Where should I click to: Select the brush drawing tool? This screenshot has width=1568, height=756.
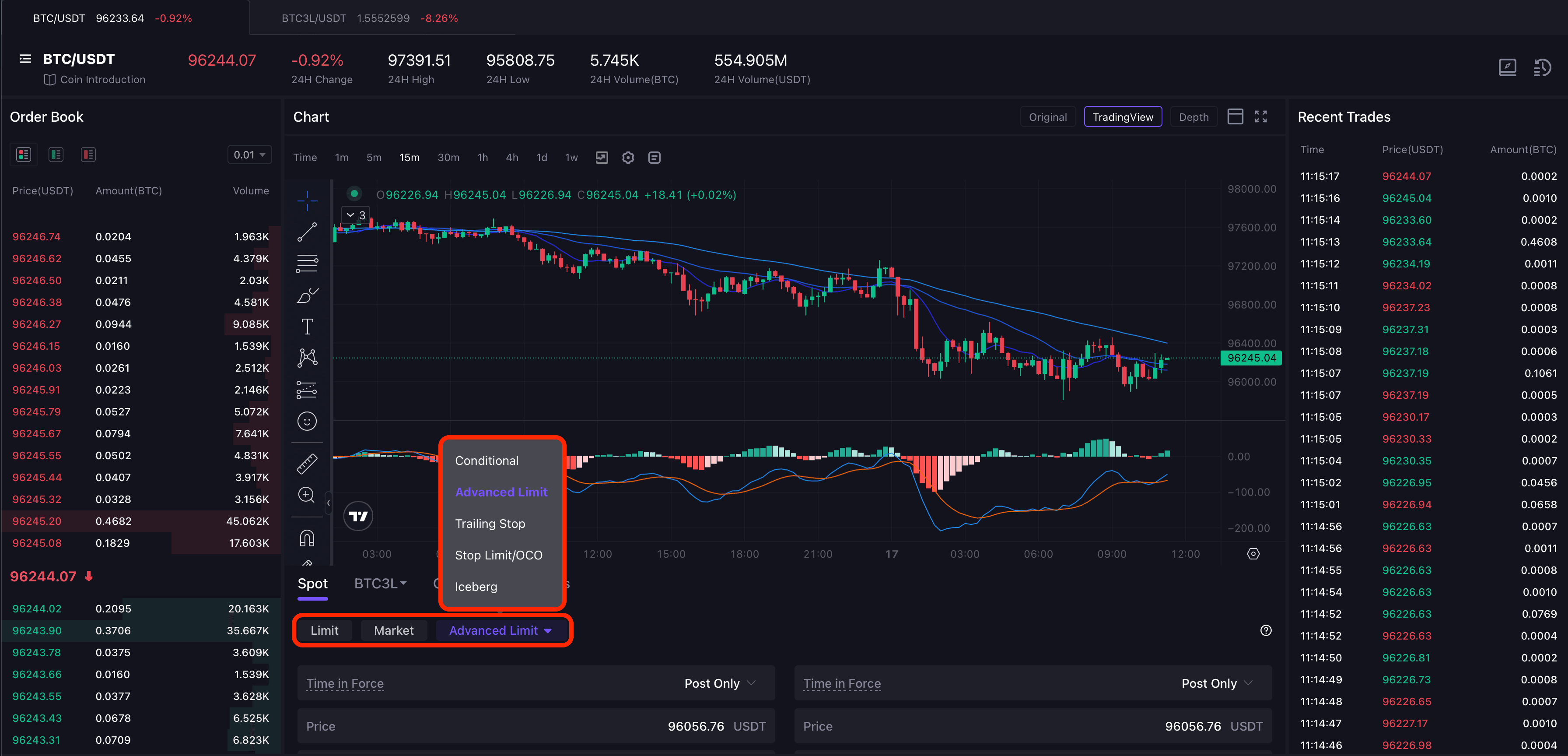pos(307,295)
